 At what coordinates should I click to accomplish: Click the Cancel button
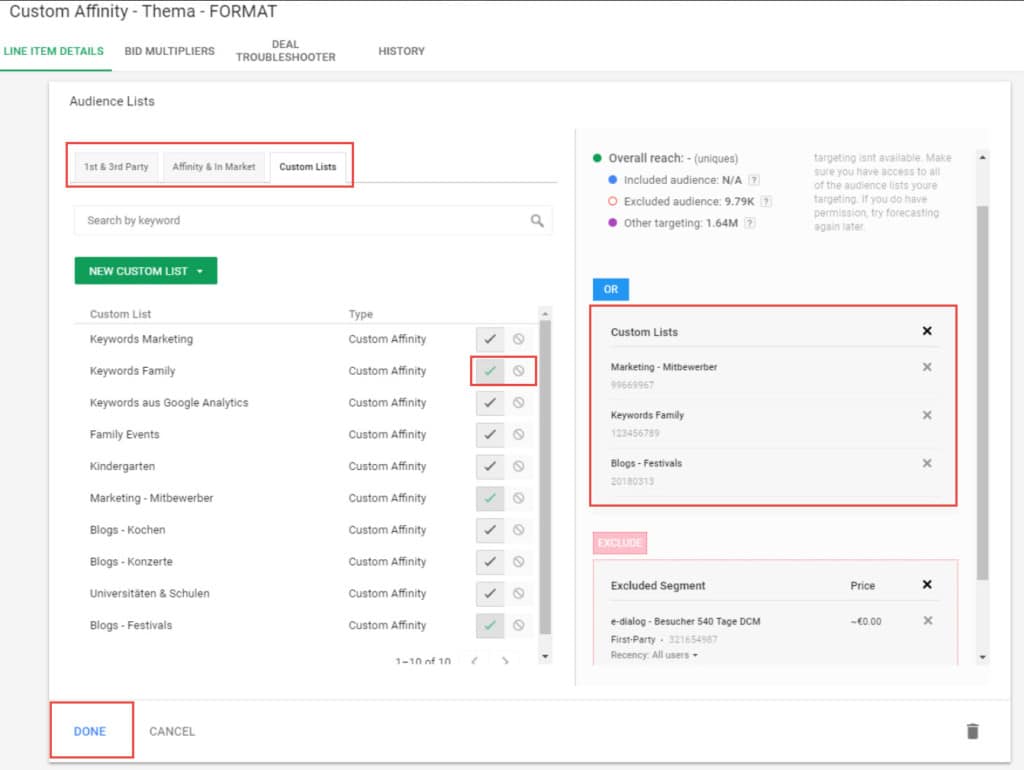point(172,731)
